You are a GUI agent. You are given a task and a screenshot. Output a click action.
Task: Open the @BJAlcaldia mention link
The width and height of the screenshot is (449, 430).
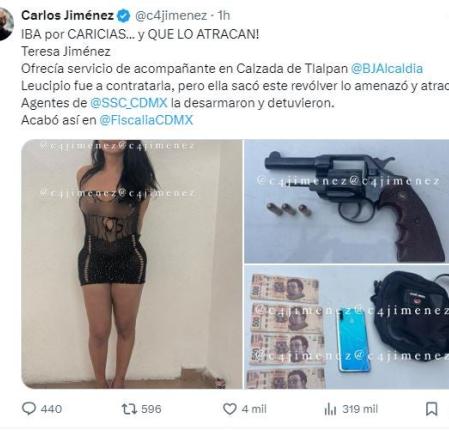pyautogui.click(x=387, y=69)
